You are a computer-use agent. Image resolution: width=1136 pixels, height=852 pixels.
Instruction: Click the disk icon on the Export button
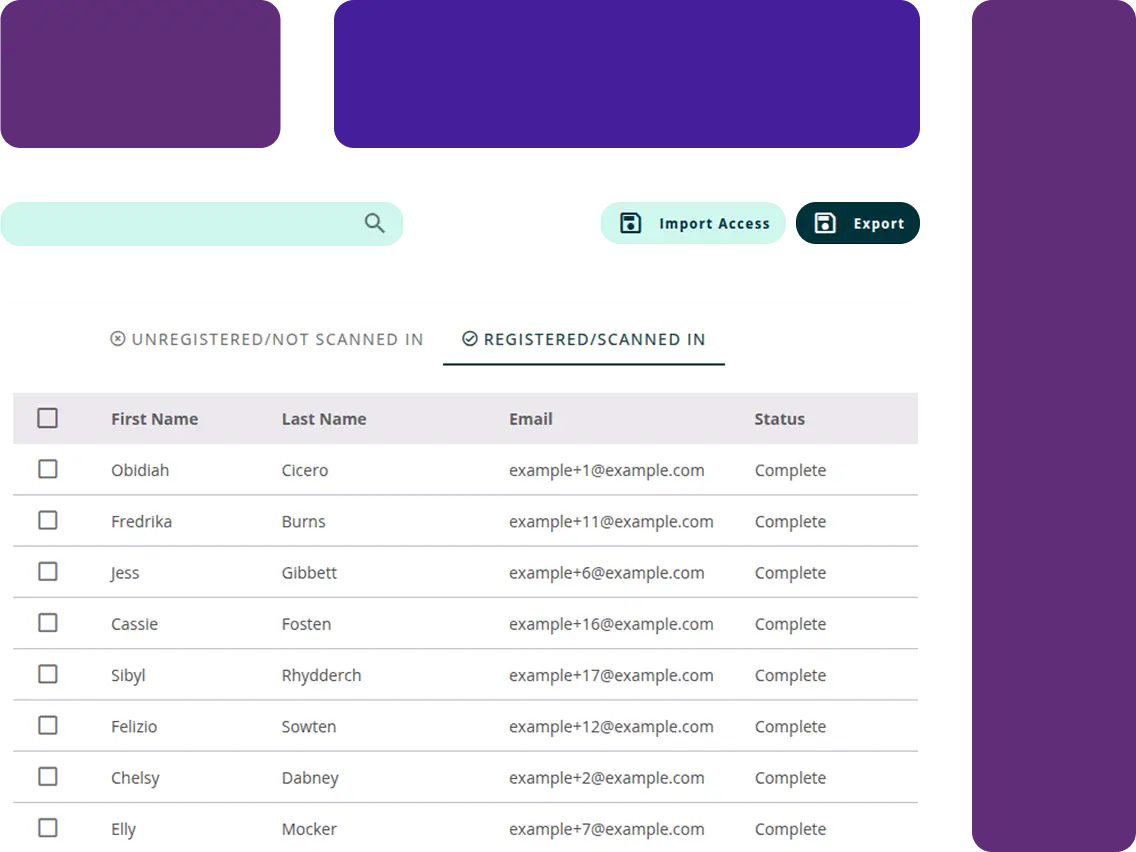click(825, 222)
